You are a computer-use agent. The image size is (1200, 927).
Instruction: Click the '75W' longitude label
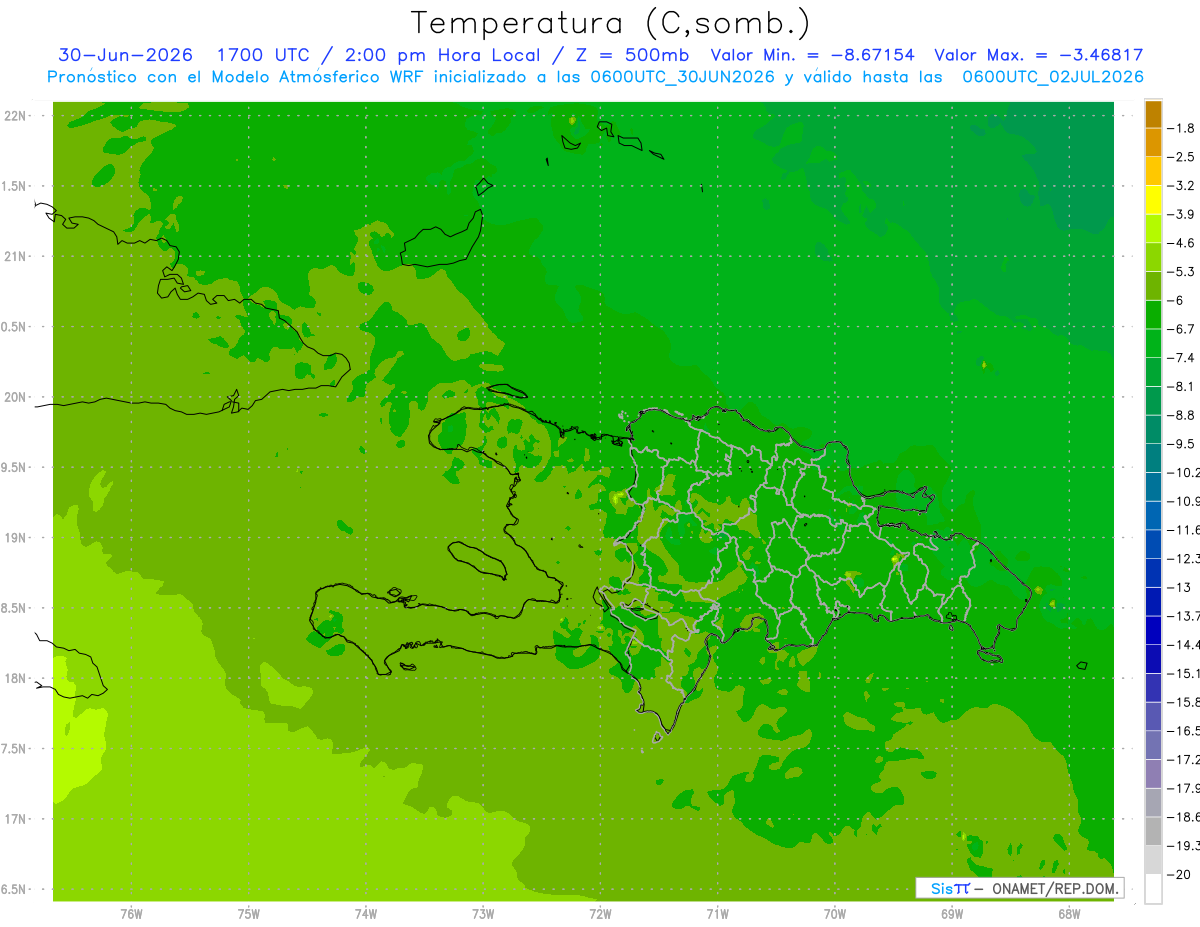(x=249, y=914)
